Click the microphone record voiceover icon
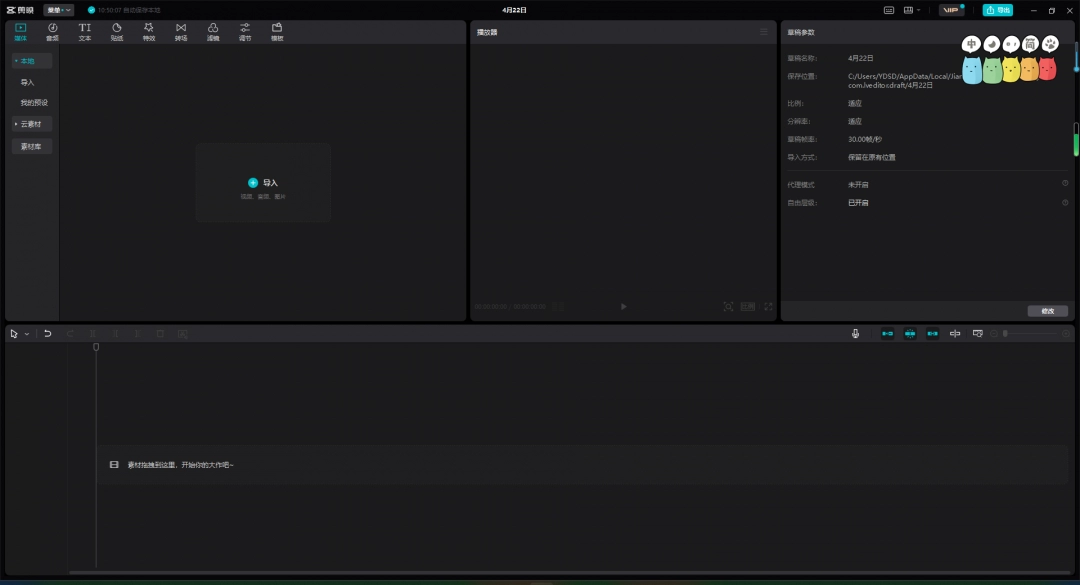Viewport: 1080px width, 585px height. [x=855, y=334]
